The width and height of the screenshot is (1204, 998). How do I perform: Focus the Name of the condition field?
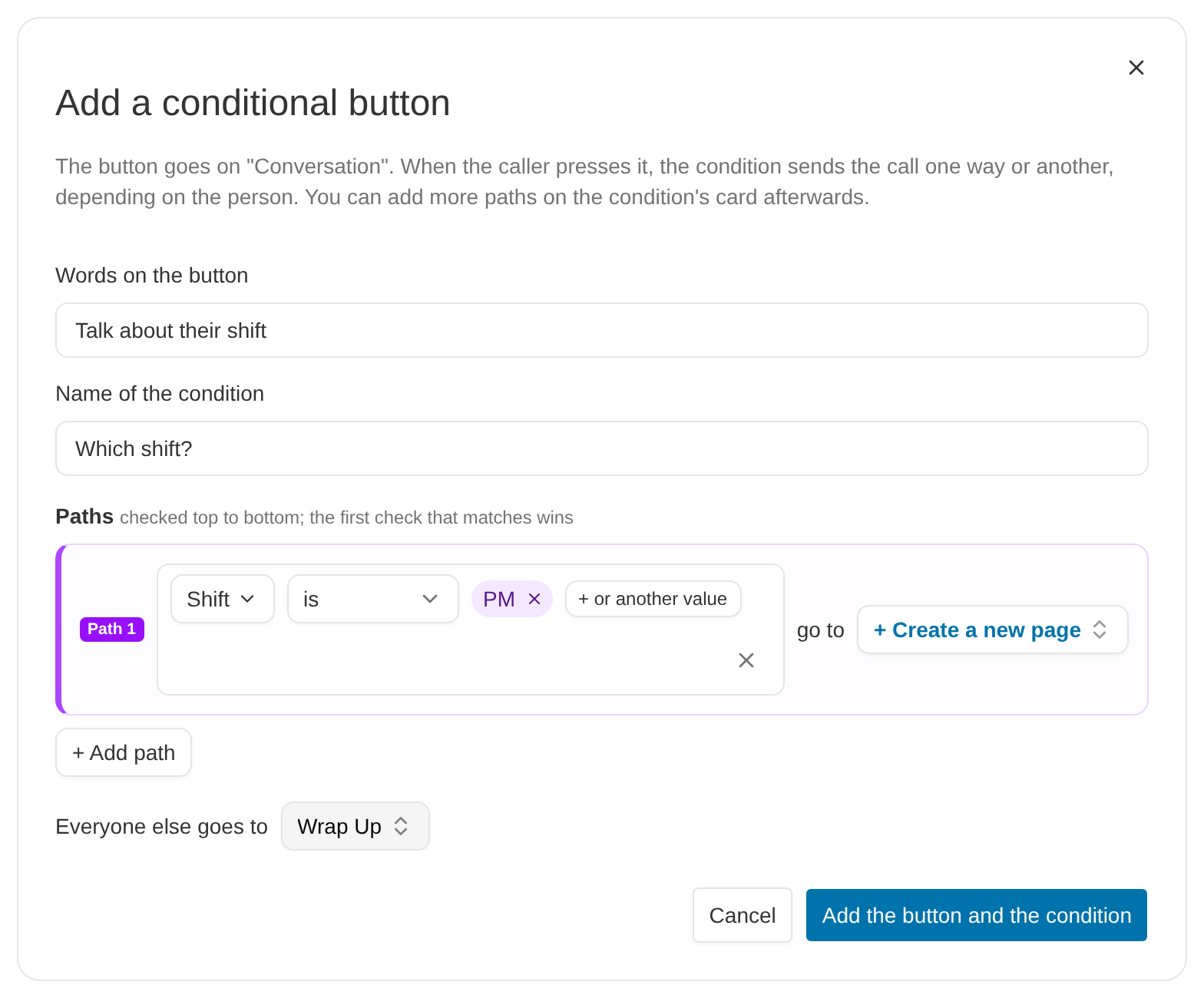[x=602, y=448]
